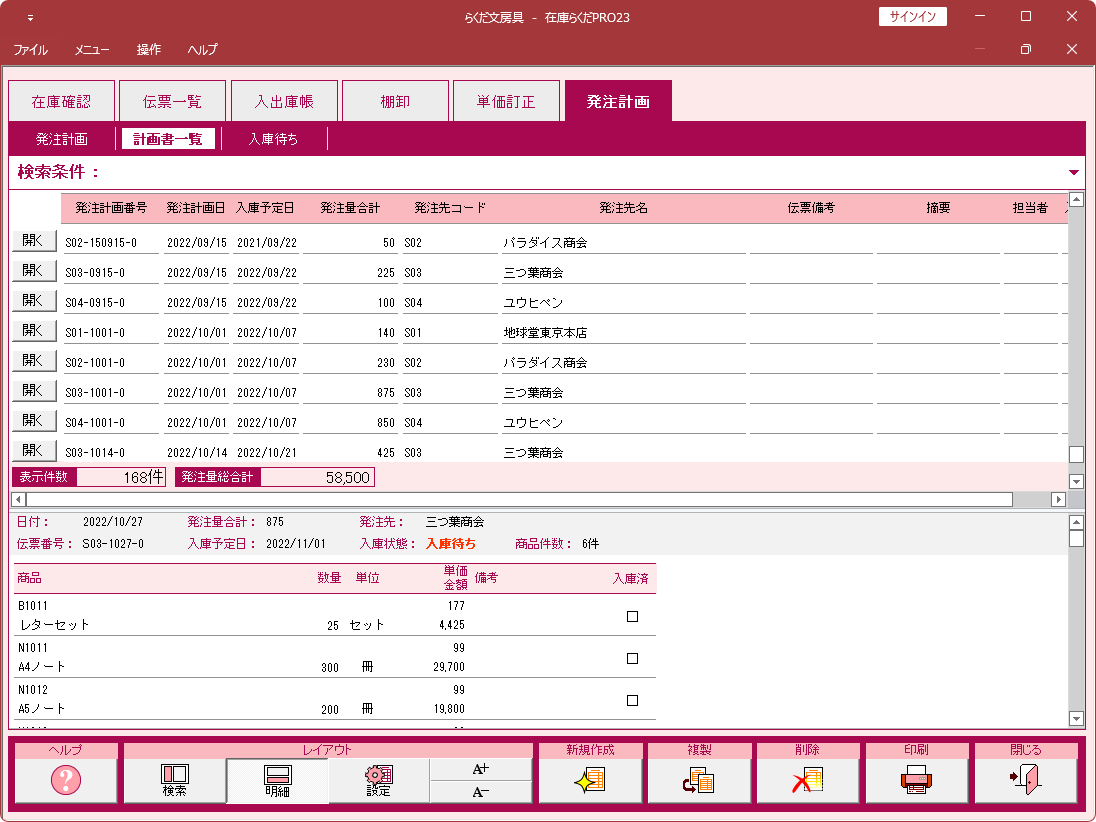Click detail pane scrollbar up arrow

click(1076, 522)
